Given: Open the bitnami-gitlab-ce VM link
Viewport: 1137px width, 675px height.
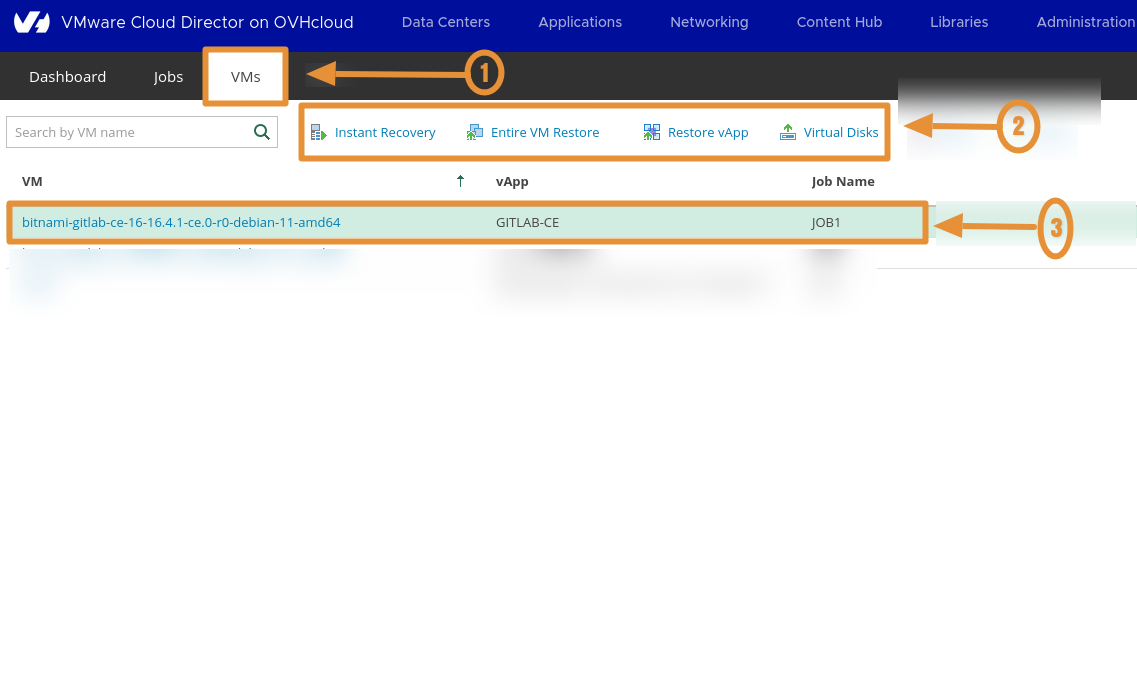Looking at the screenshot, I should click(x=181, y=222).
